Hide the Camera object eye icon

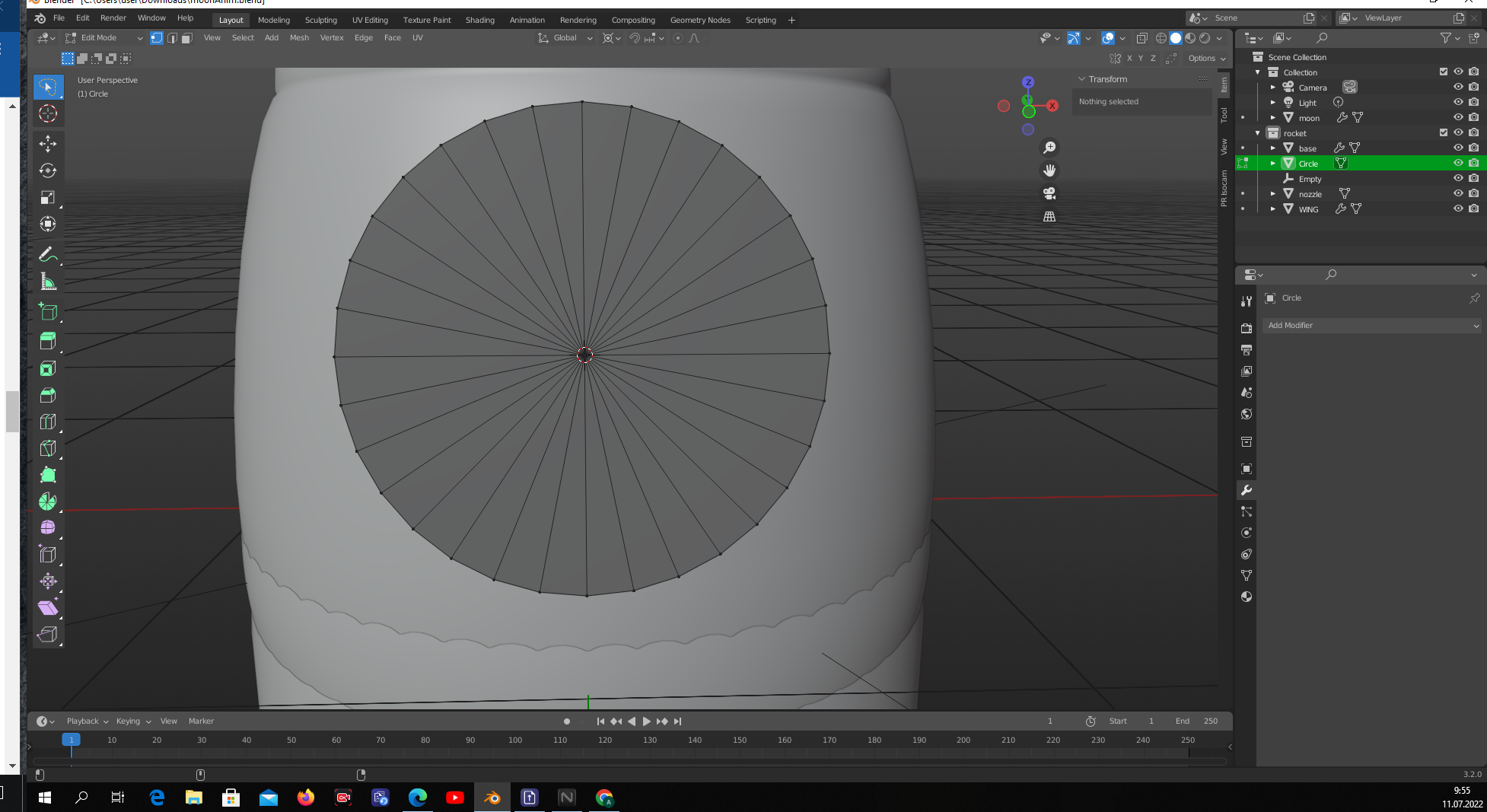(1458, 87)
